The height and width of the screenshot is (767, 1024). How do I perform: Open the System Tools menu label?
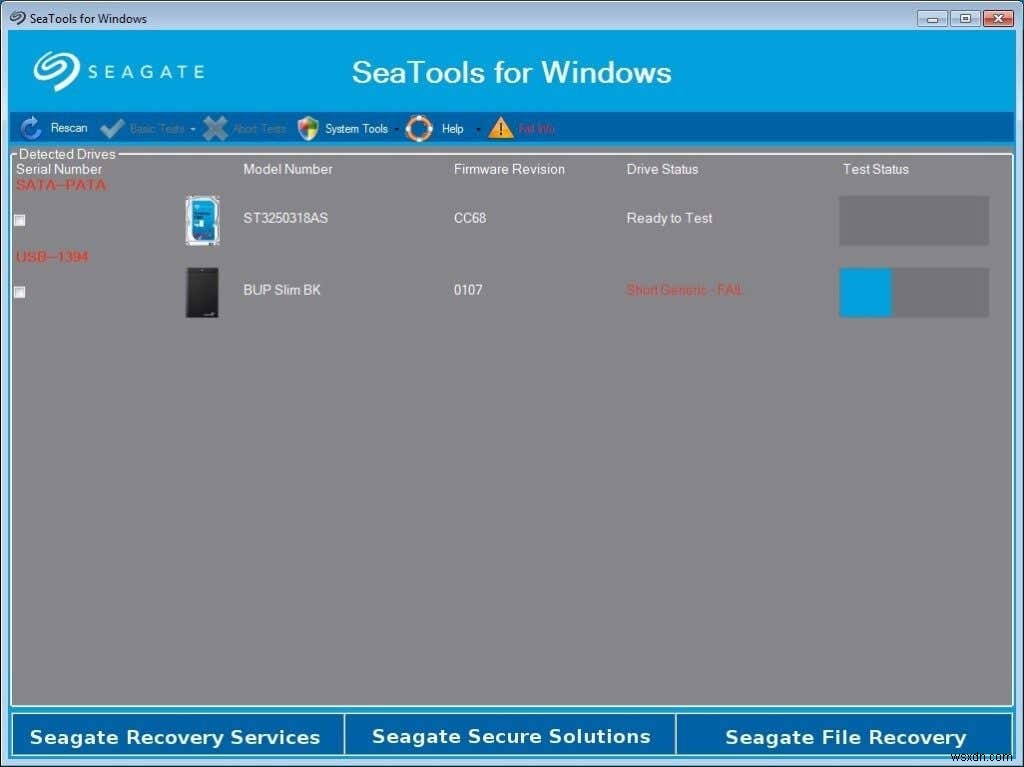click(x=356, y=129)
